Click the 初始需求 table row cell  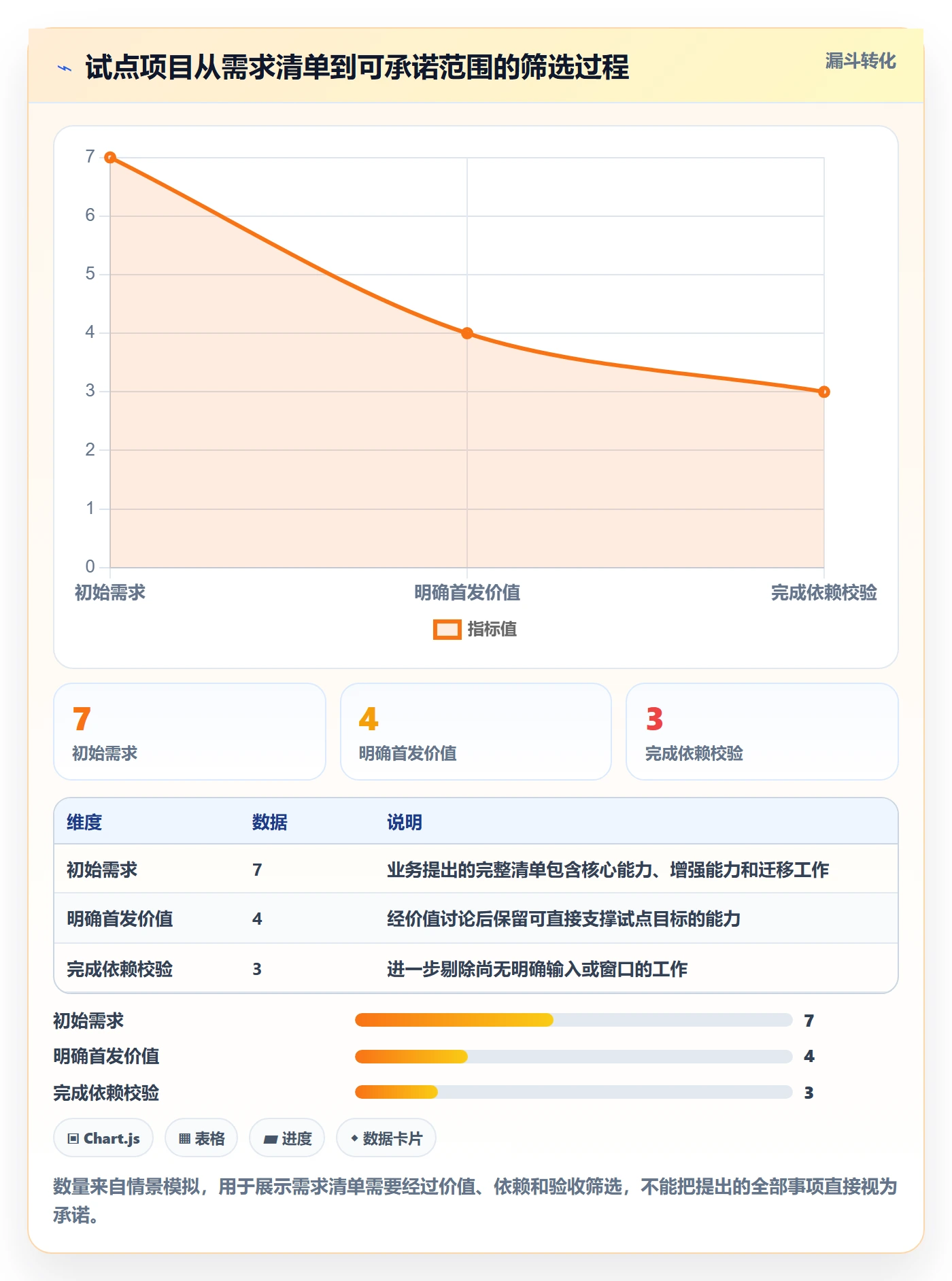102,870
